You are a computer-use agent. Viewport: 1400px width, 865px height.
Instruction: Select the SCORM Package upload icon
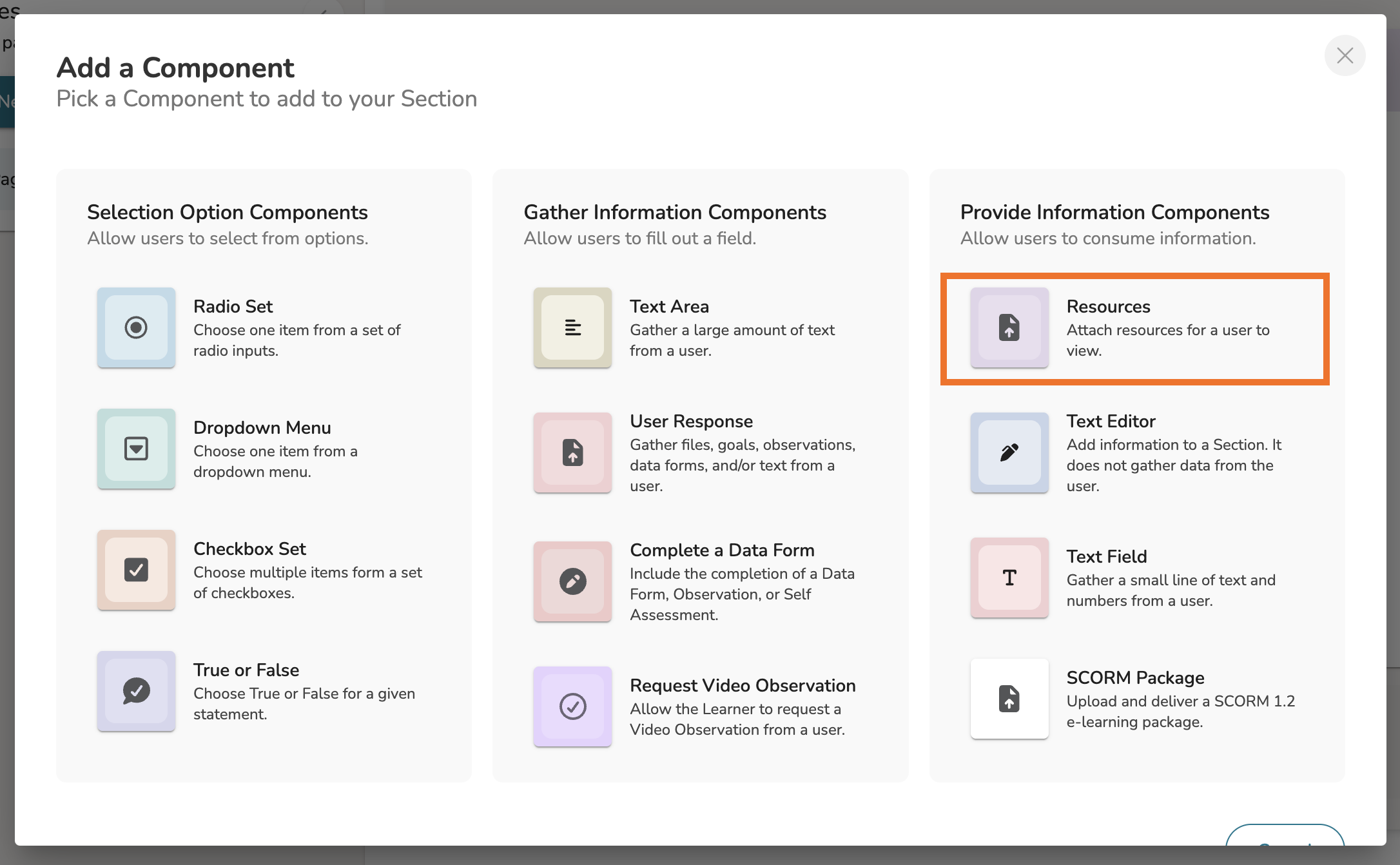pos(1009,699)
